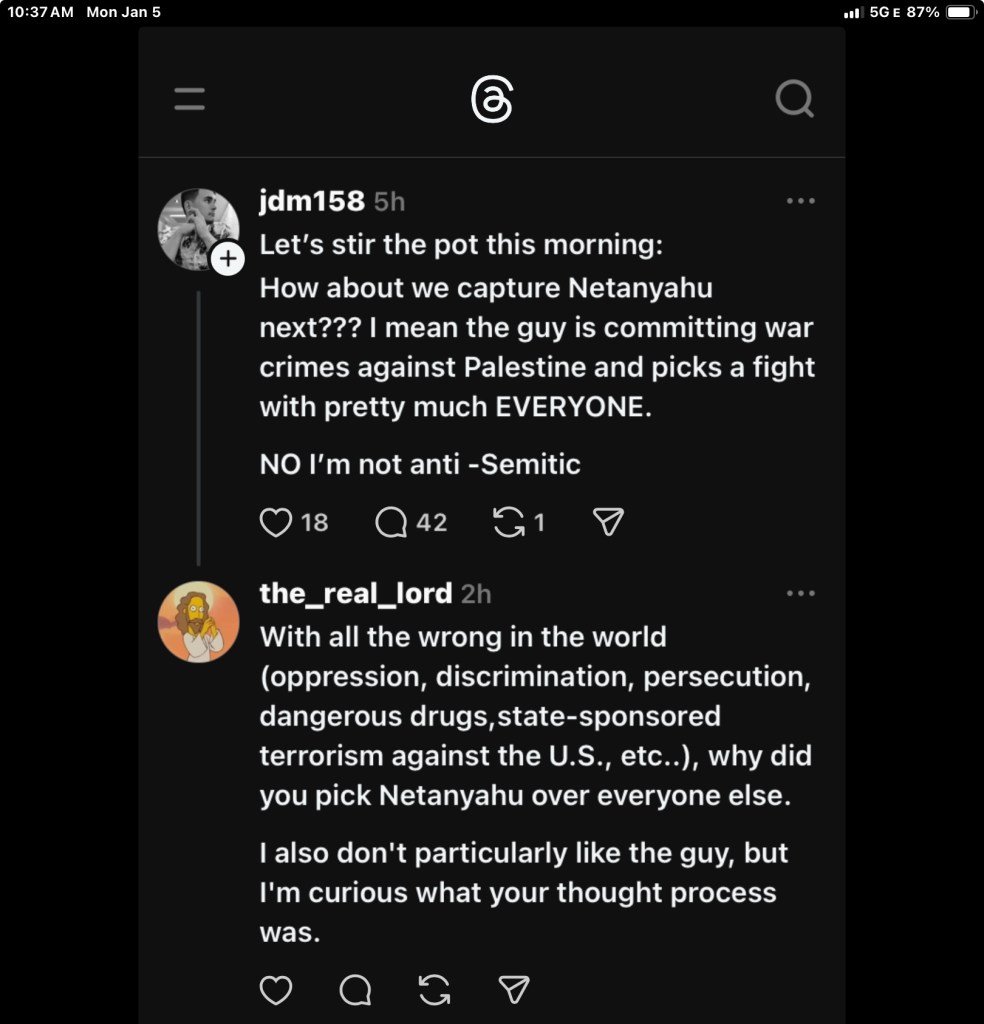Screen dimensions: 984x1024
Task: Tap the battery indicator in status bar
Action: 959,12
